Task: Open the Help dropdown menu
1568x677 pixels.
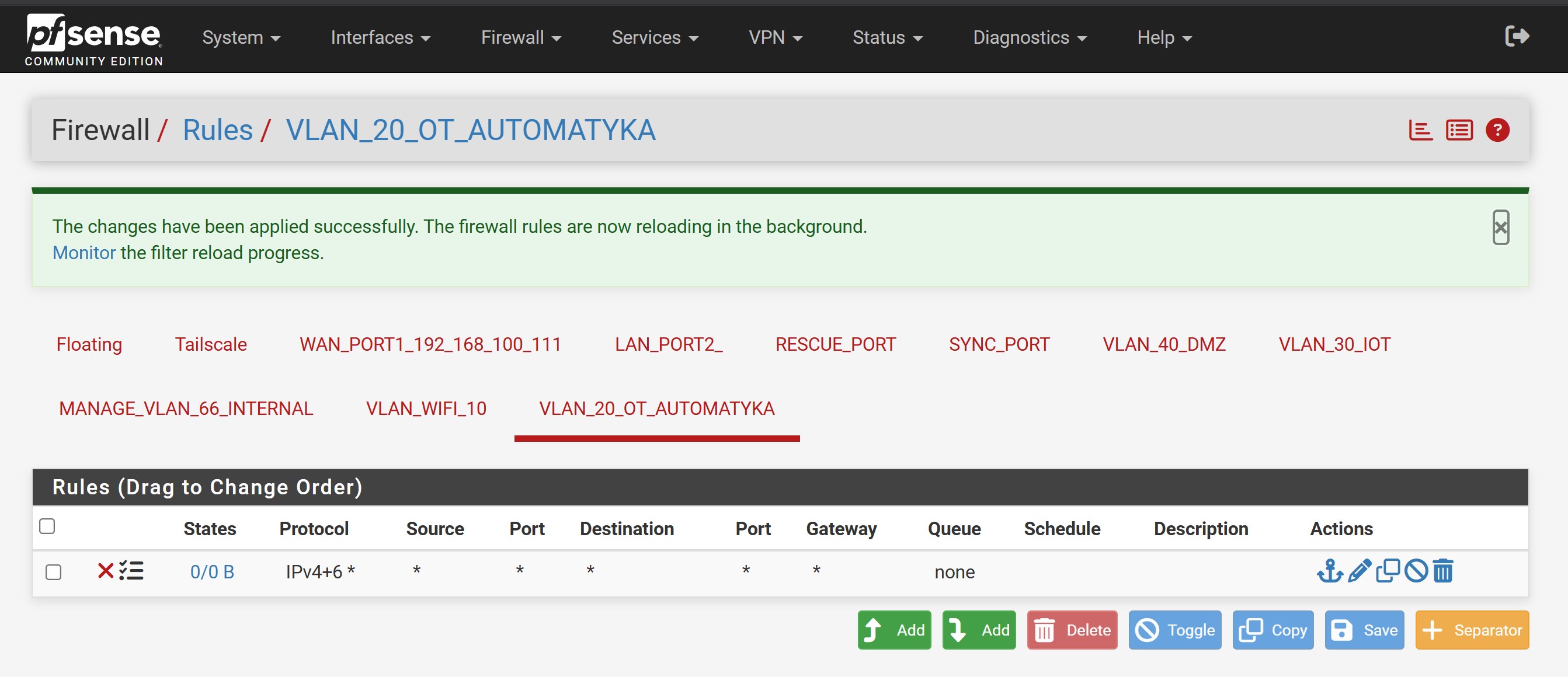Action: tap(1164, 38)
